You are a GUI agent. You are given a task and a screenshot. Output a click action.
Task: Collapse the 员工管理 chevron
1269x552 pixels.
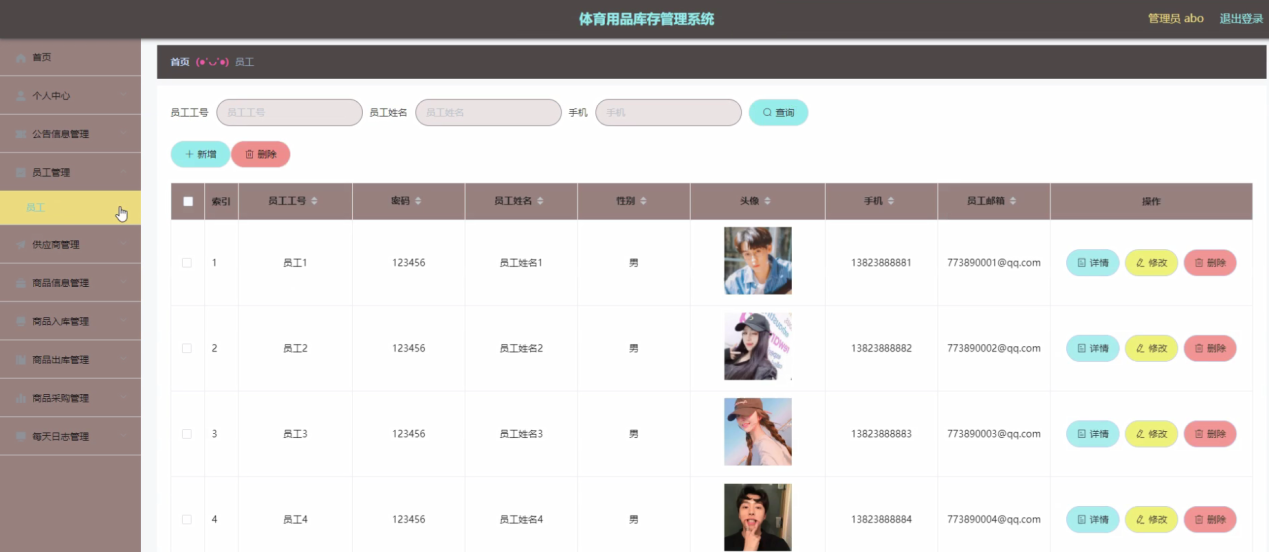[122, 172]
